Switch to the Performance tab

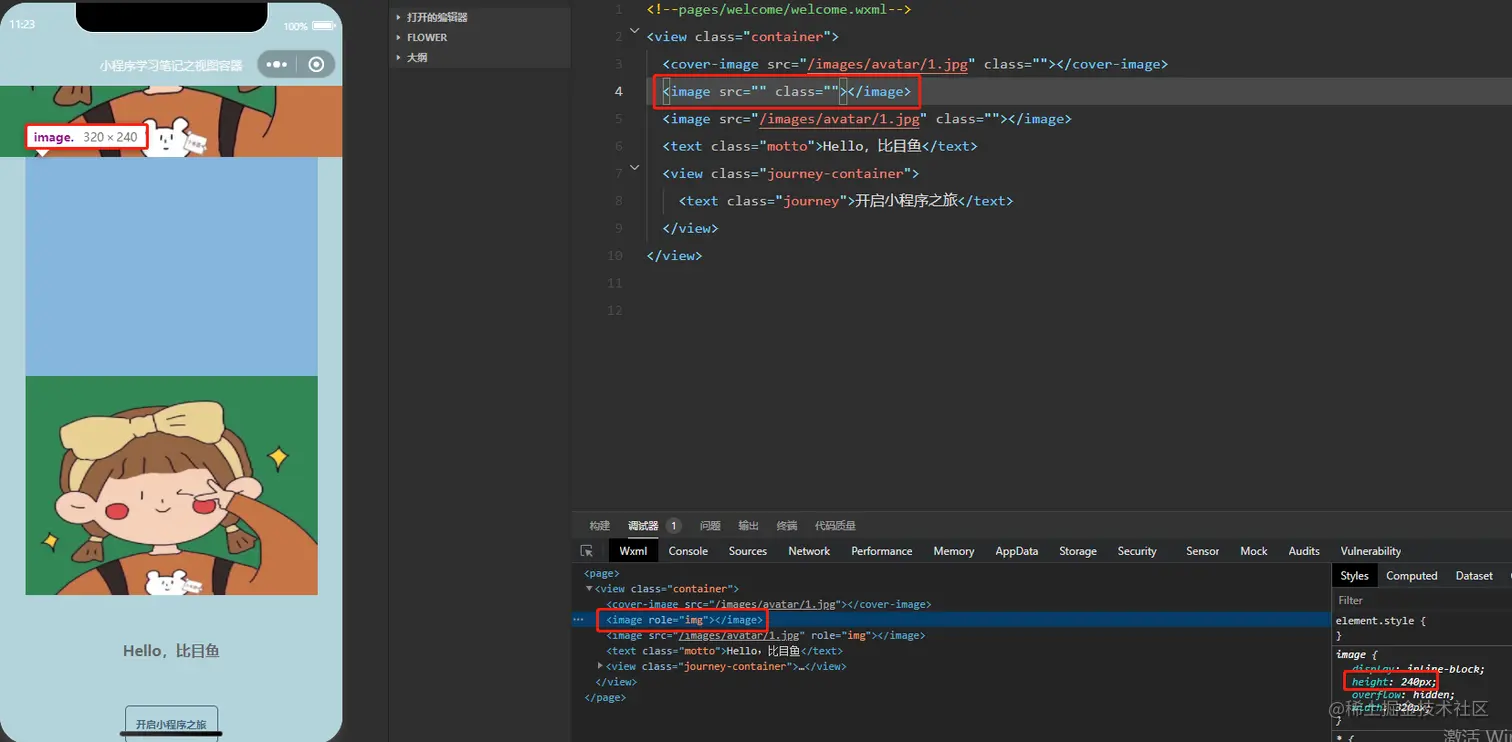pyautogui.click(x=882, y=551)
